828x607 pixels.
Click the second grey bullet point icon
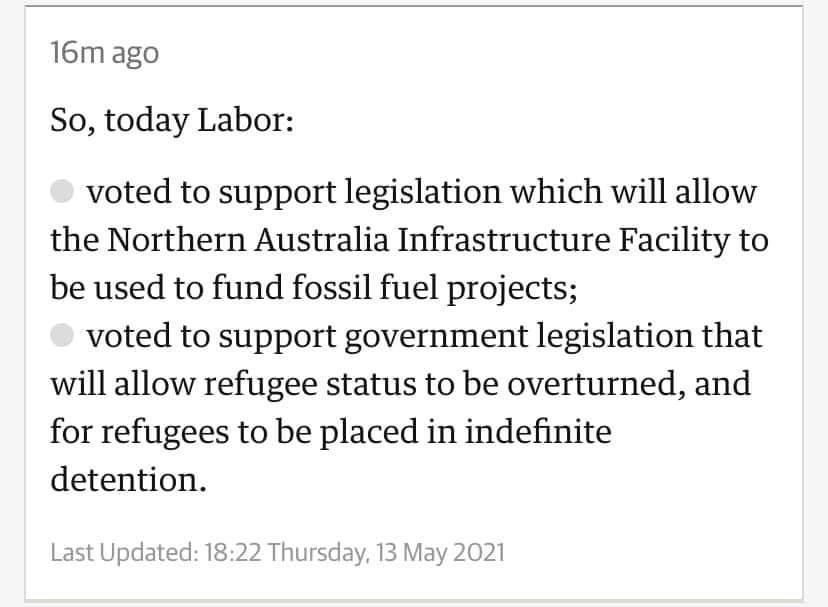pos(62,335)
